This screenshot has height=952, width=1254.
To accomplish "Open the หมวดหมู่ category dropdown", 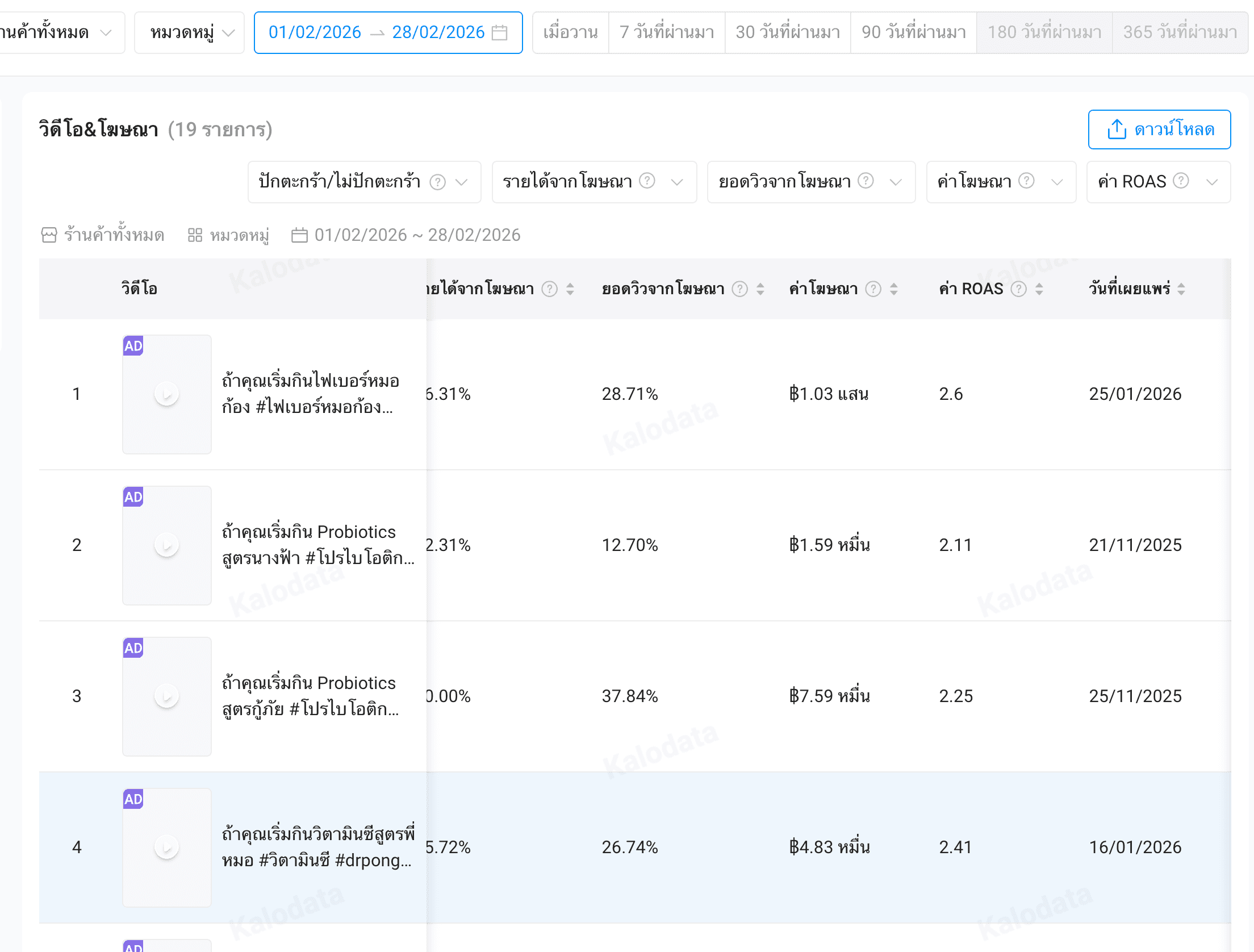I will pos(189,32).
